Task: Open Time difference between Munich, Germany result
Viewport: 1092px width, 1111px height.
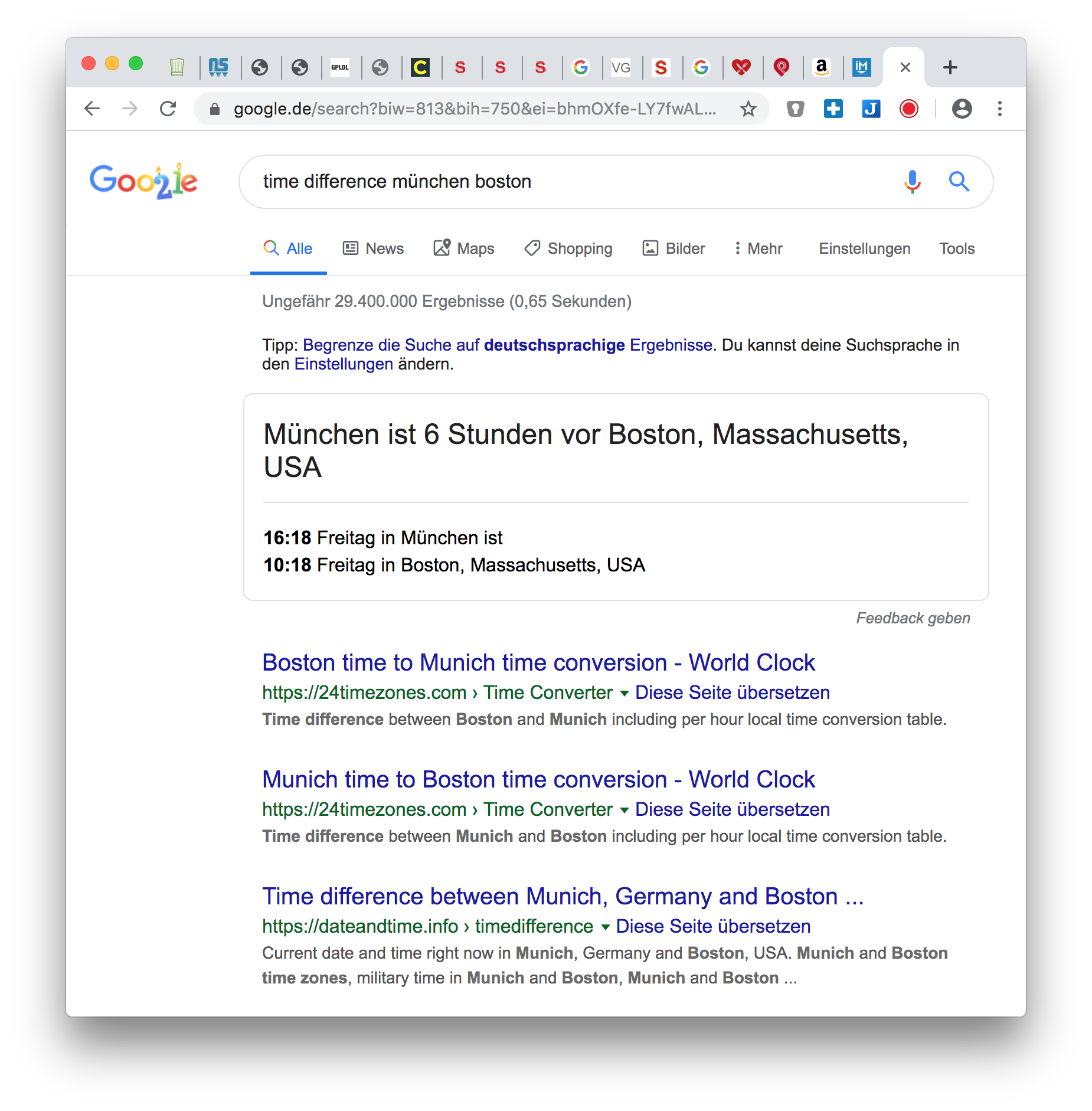Action: (563, 896)
